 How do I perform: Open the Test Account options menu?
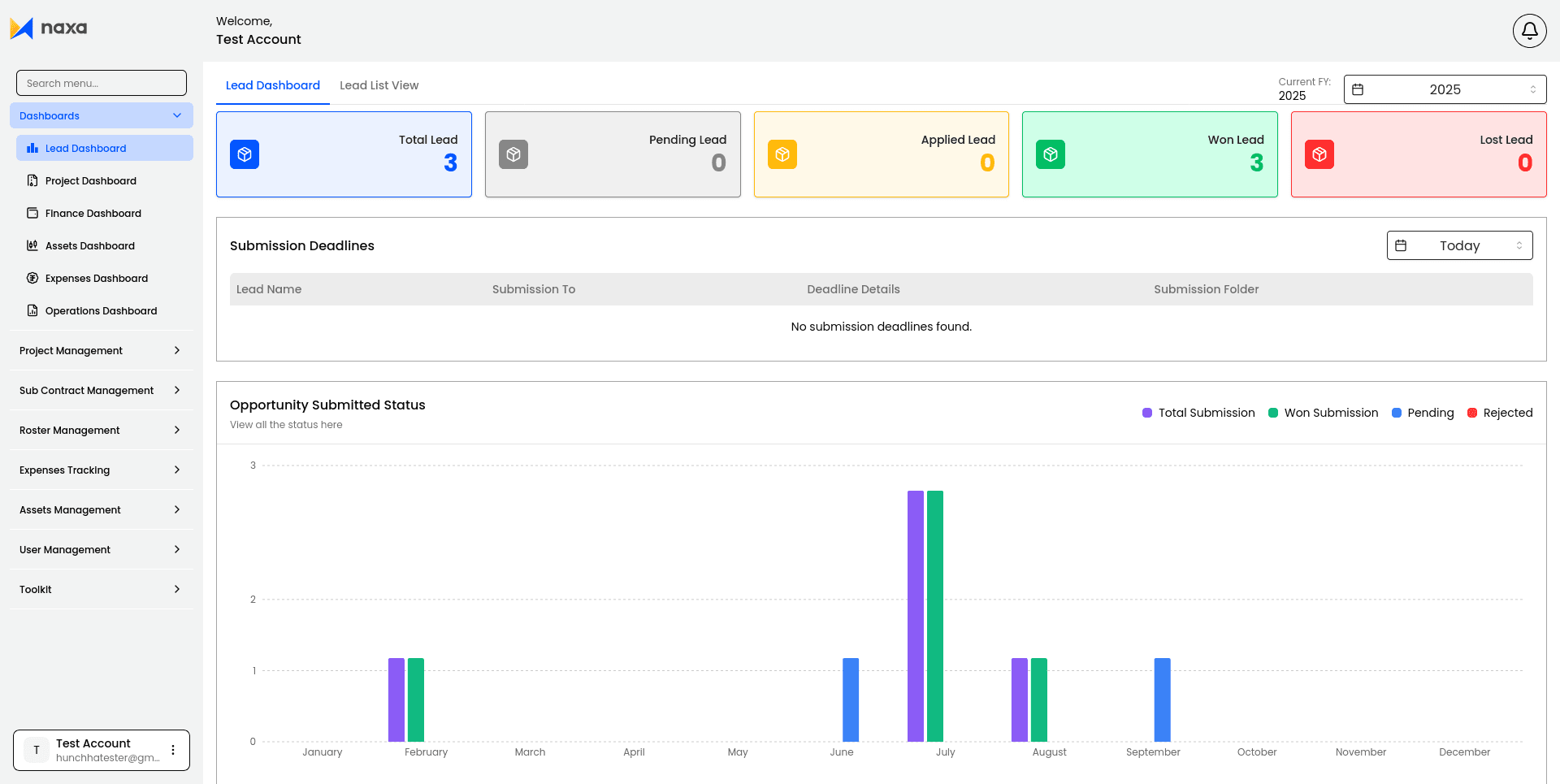click(172, 750)
